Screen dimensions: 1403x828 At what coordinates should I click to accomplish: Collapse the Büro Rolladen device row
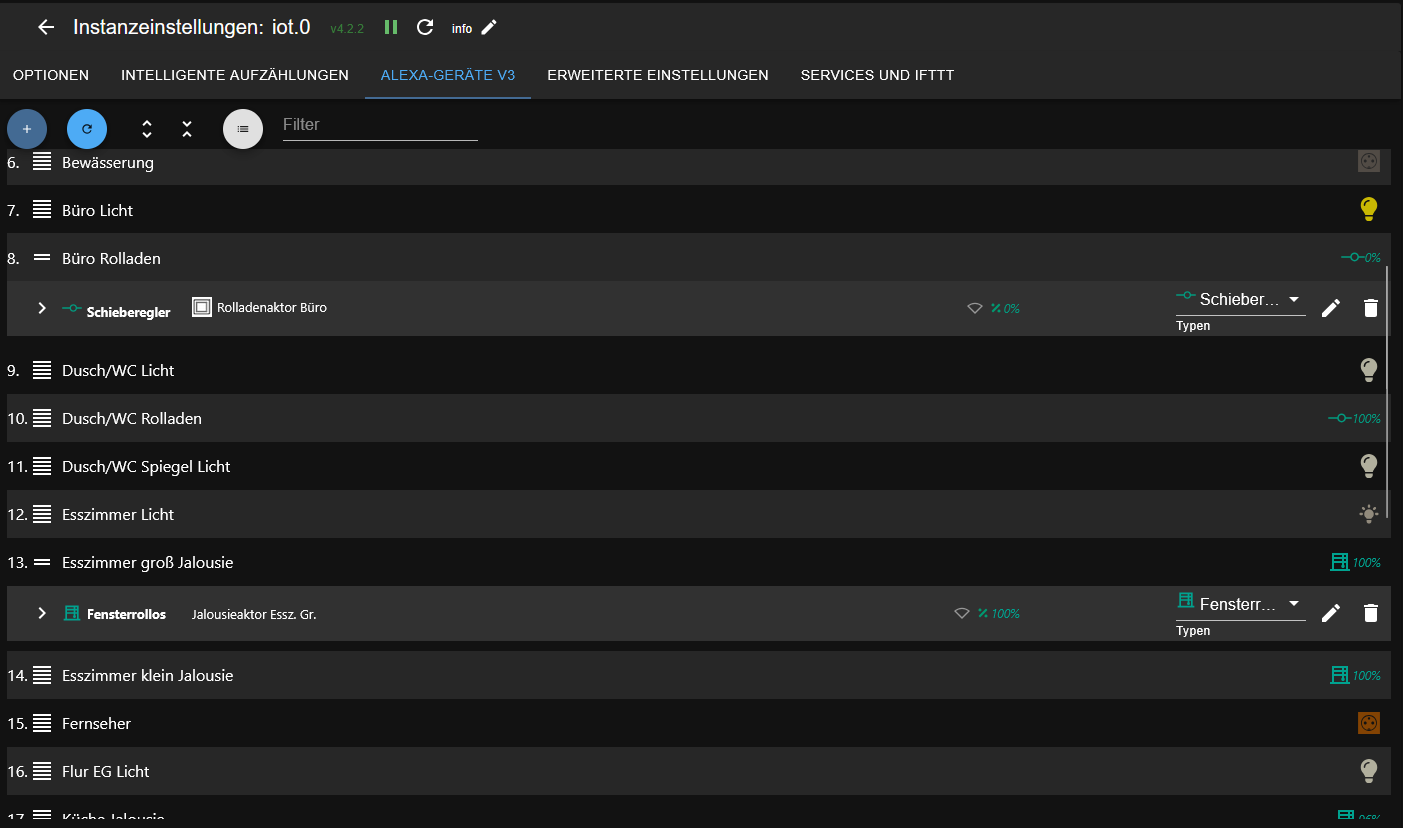[42, 258]
